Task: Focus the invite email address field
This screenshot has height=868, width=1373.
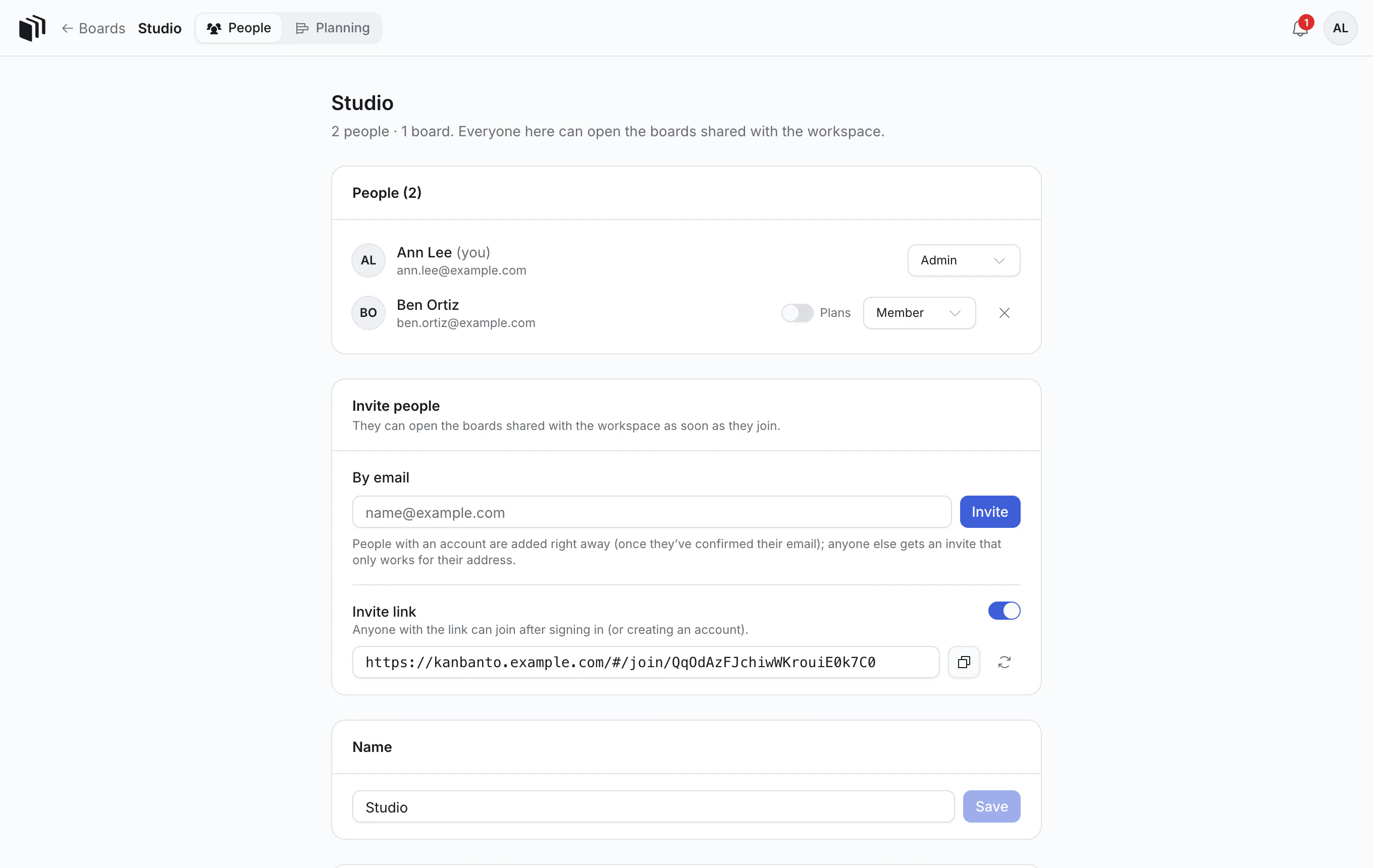Action: click(x=652, y=512)
